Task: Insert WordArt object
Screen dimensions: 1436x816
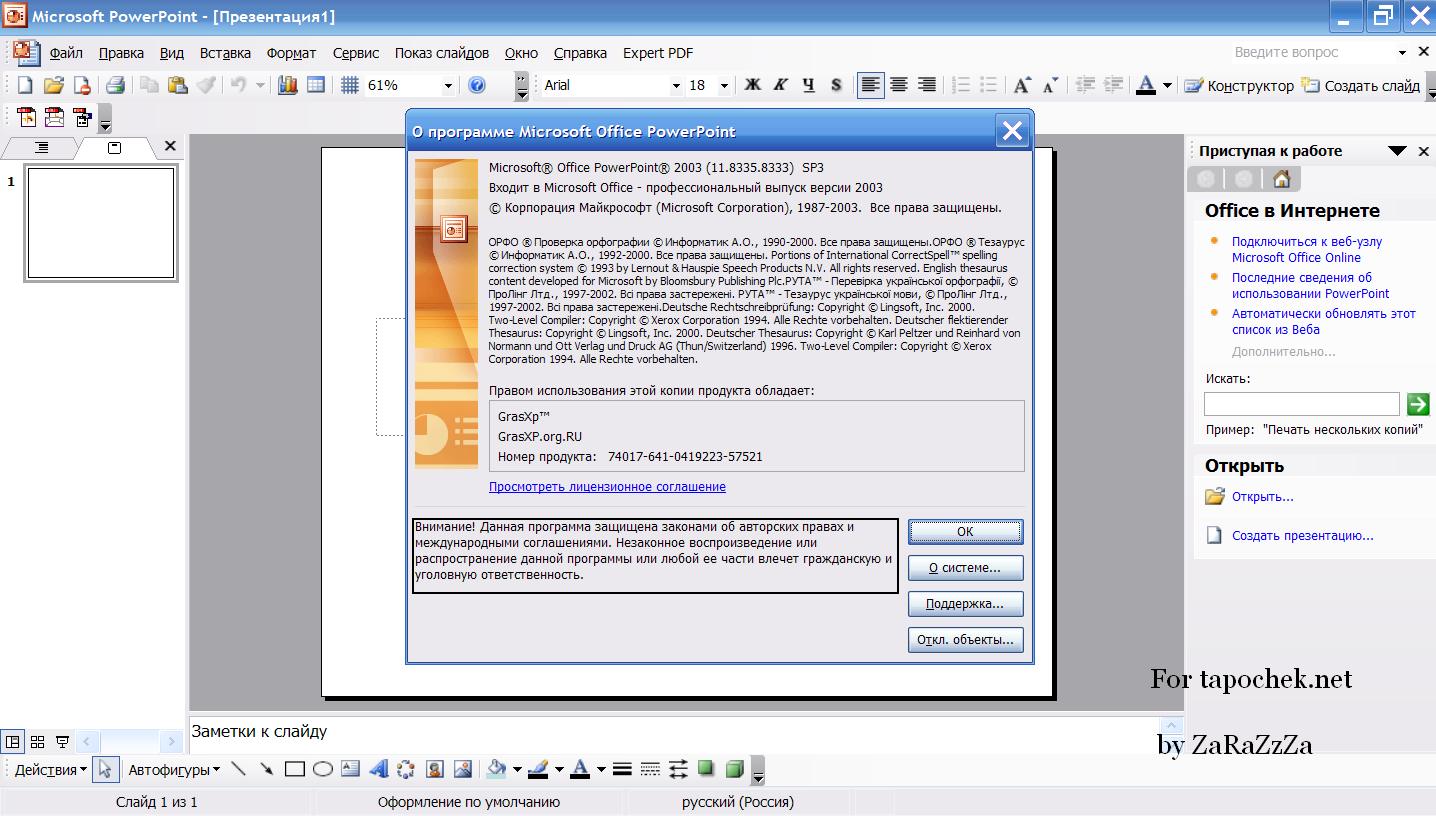Action: (378, 769)
